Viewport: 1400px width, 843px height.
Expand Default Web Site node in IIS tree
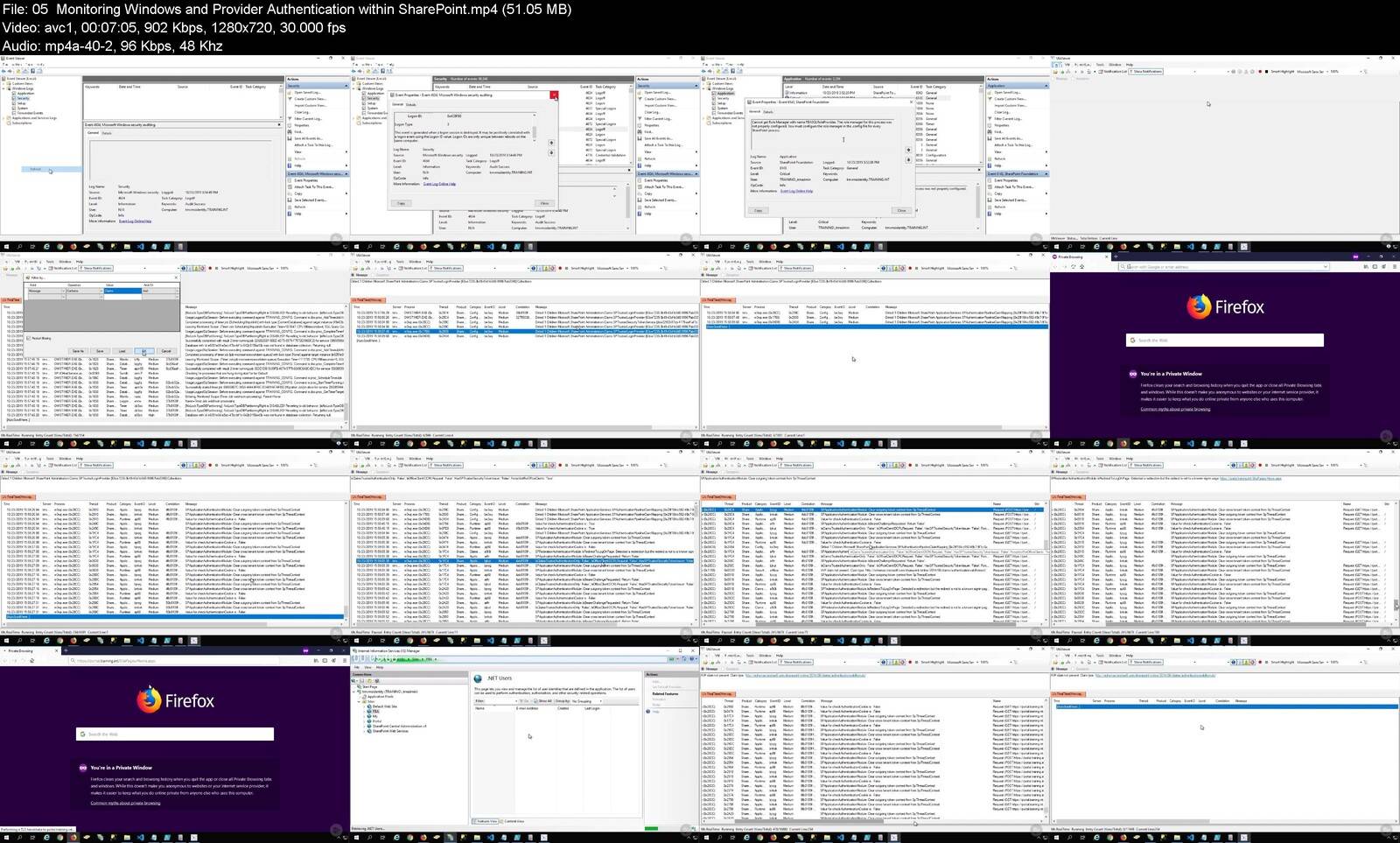[x=366, y=706]
